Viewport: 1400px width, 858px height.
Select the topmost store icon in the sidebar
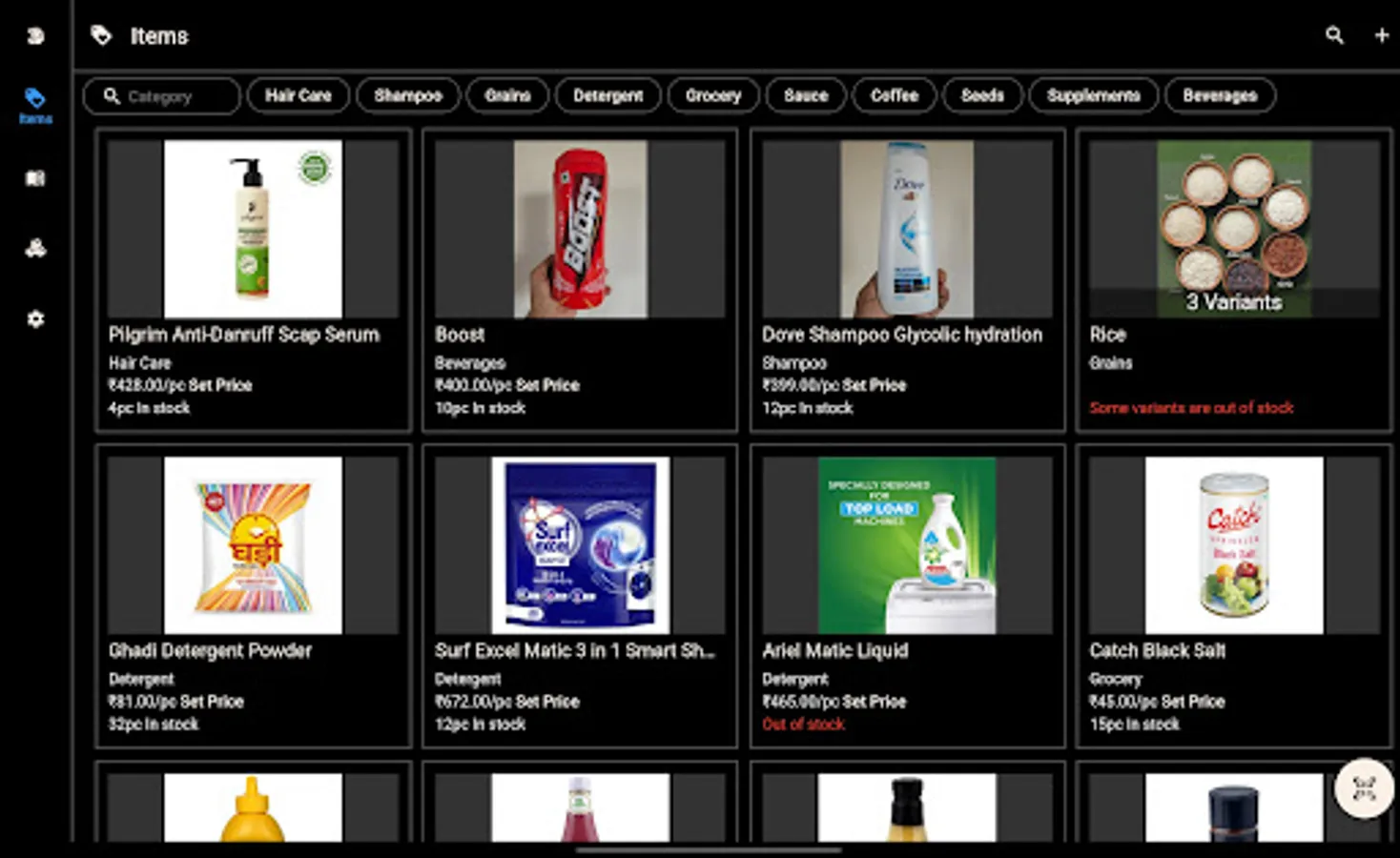pyautogui.click(x=35, y=35)
